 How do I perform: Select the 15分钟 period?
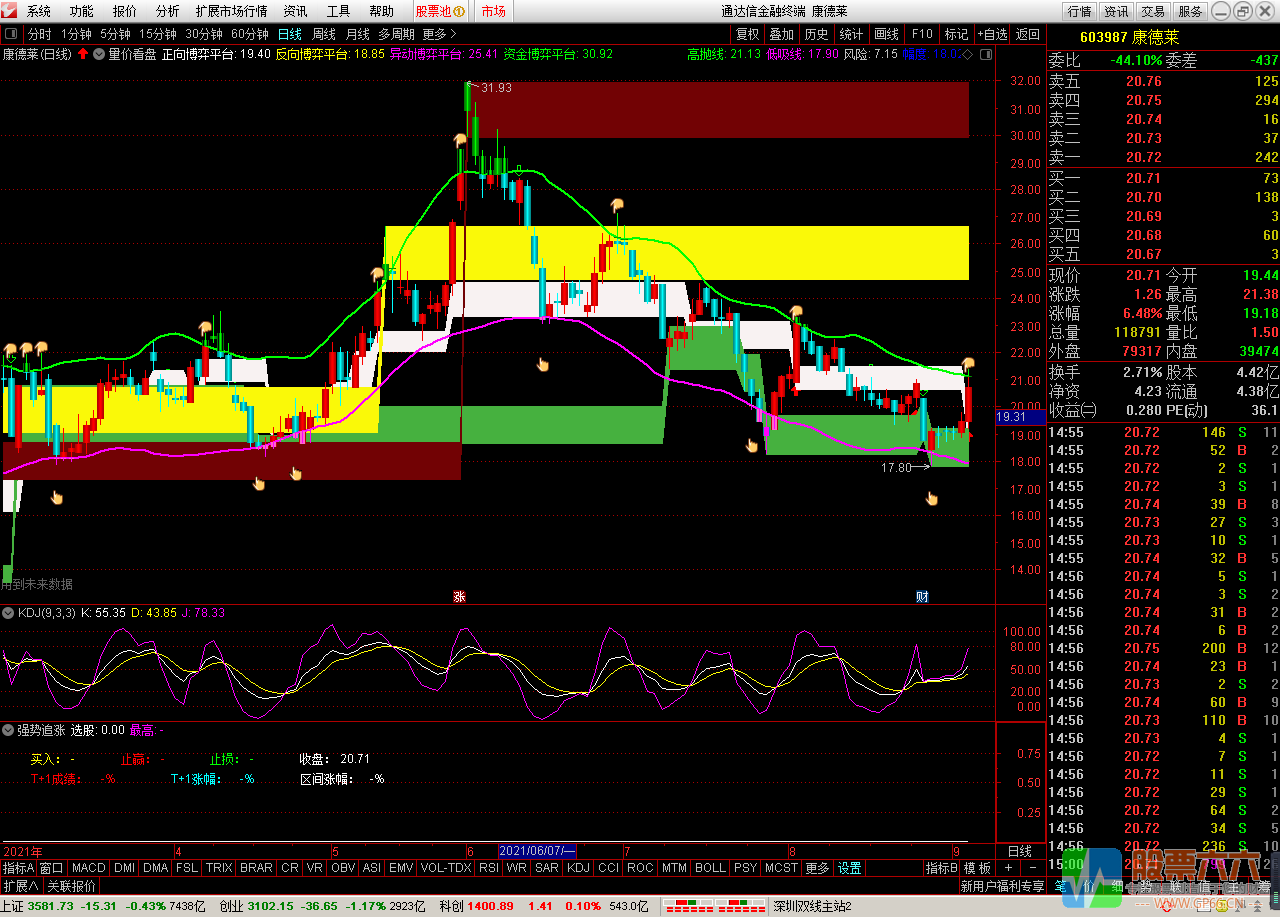[x=158, y=34]
